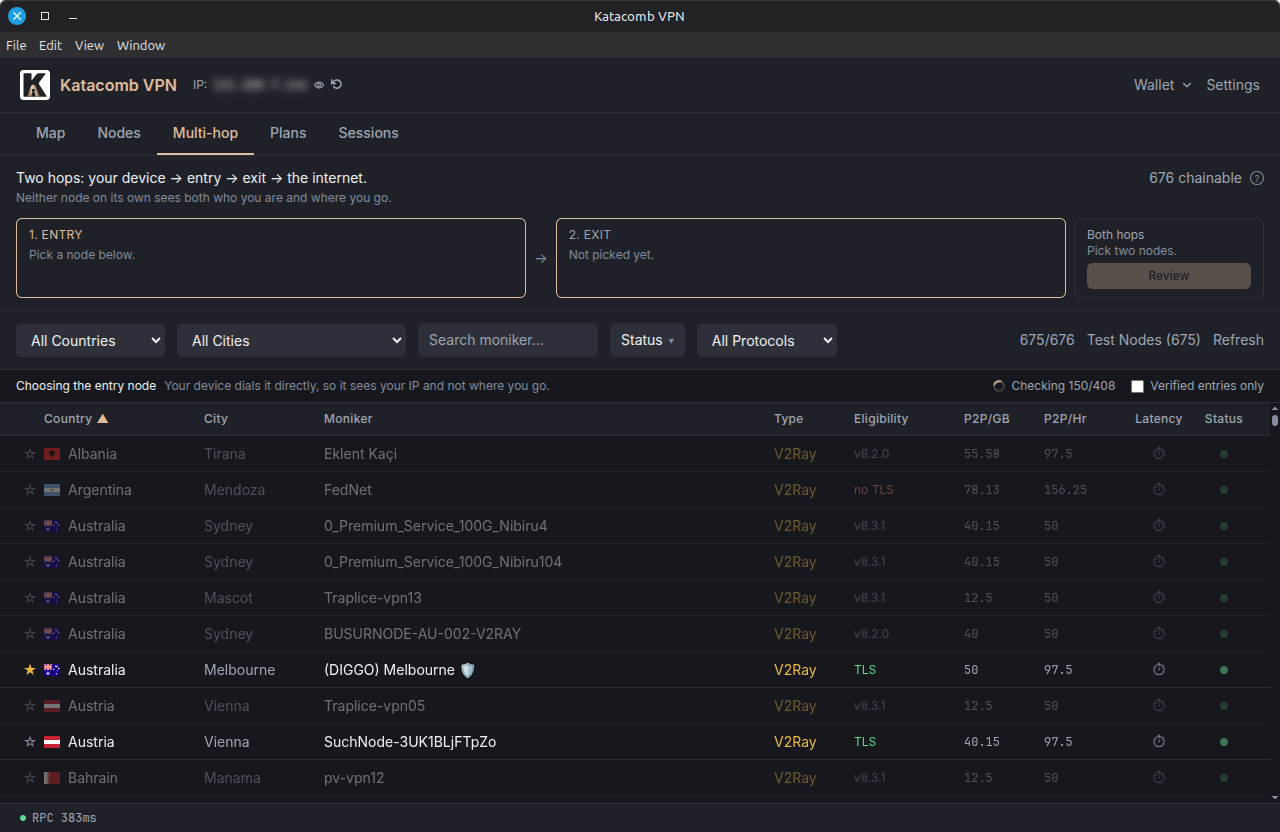Viewport: 1280px width, 832px height.
Task: Star the Bahrain pv-vpn12 node
Action: [30, 778]
